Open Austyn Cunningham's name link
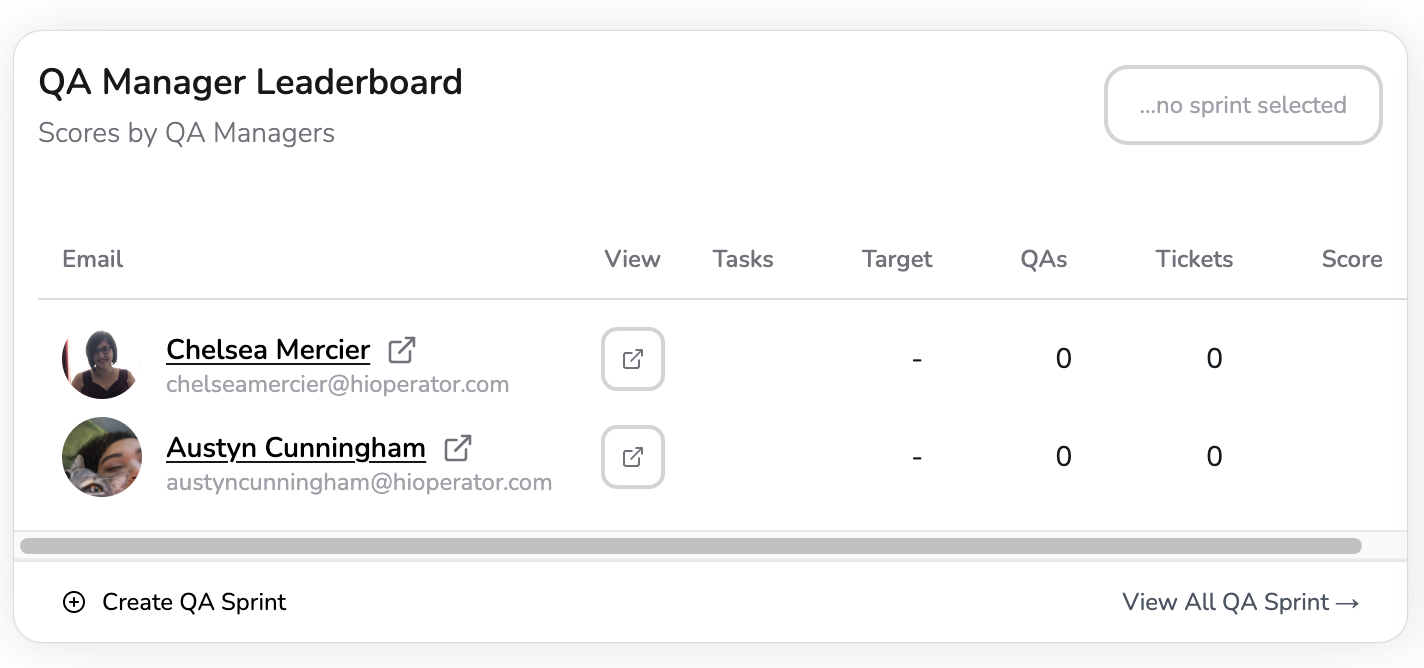 click(296, 448)
